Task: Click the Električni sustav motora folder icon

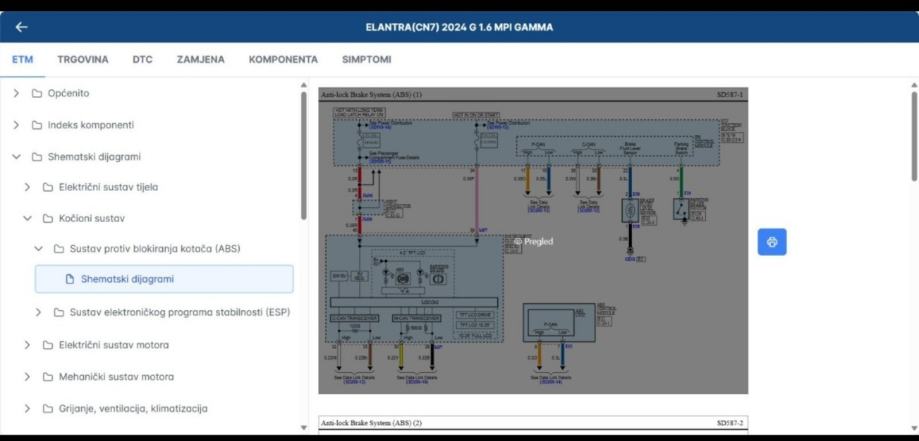Action: click(x=47, y=345)
